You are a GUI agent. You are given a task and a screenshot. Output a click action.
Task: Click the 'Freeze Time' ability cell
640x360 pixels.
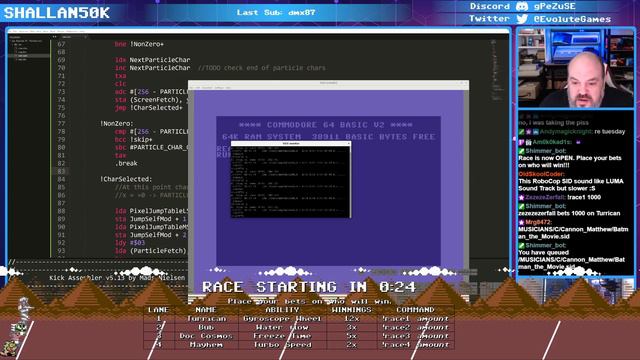[x=282, y=336]
